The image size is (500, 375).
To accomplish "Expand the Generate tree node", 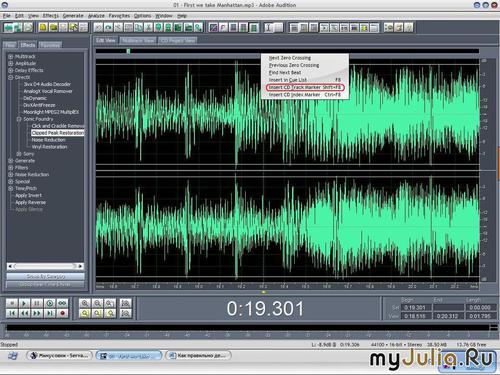I will coord(11,161).
